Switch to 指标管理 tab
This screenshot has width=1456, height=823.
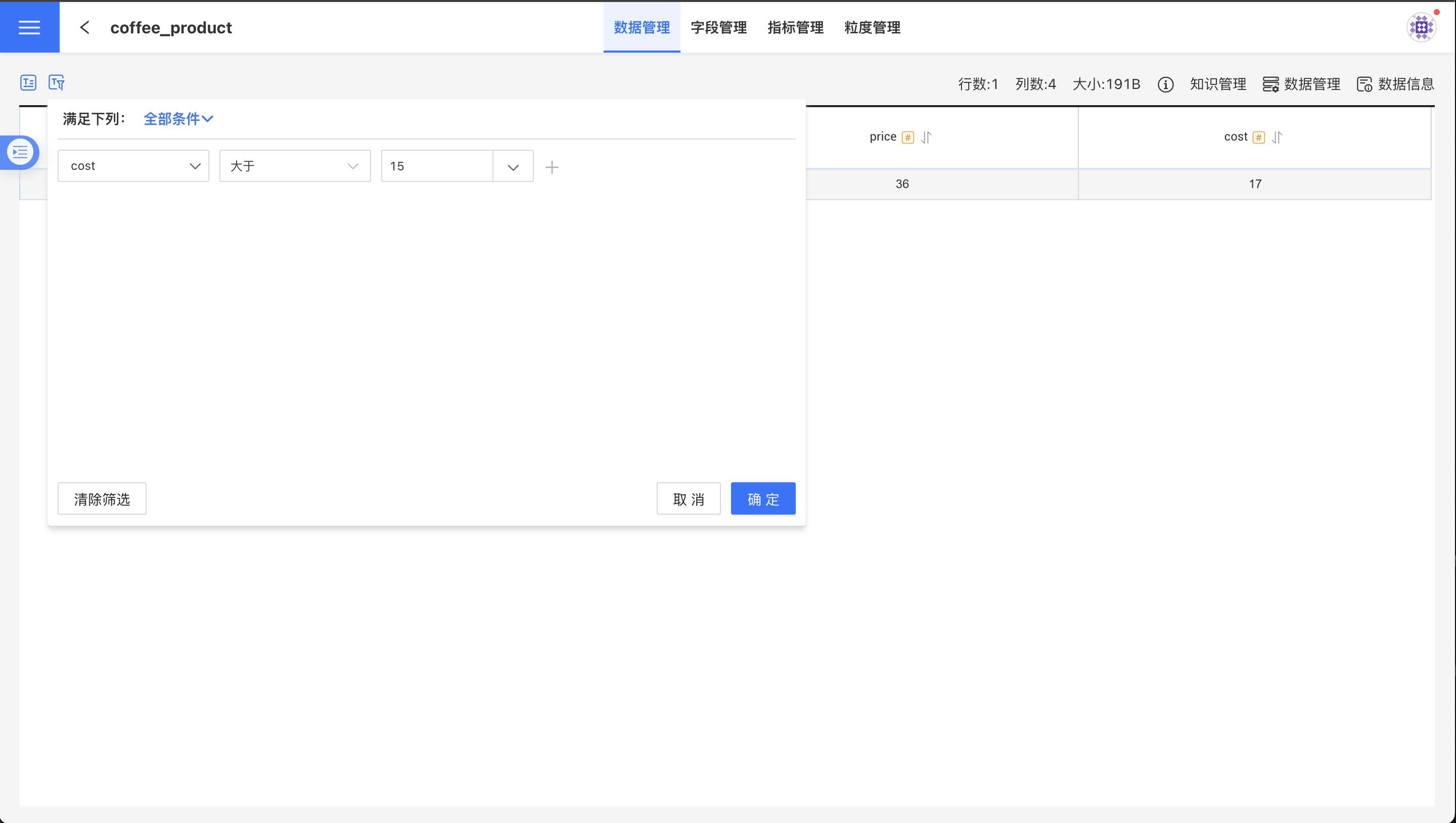click(x=795, y=27)
